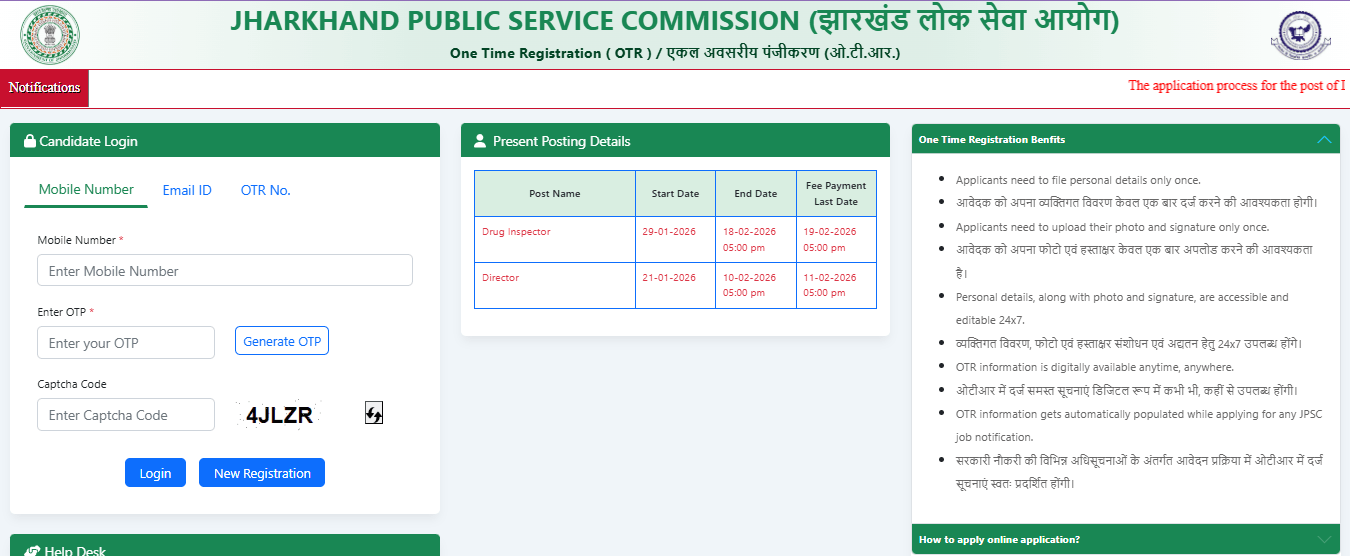This screenshot has height=556, width=1350.
Task: Click the Fee Payment Last Date header
Action: pyautogui.click(x=836, y=194)
